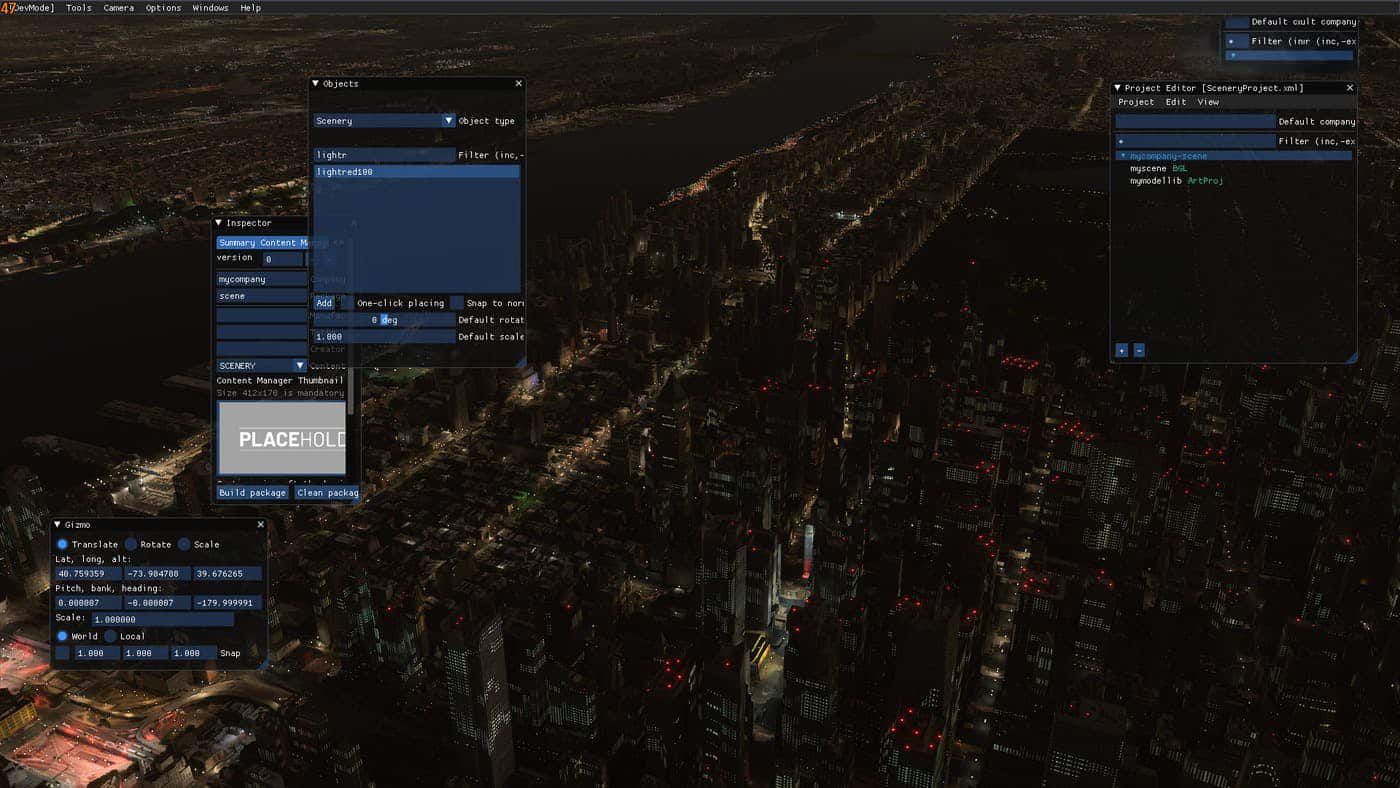Viewport: 1400px width, 788px height.
Task: Collapse the Inspector panel with its title triangle
Action: pos(219,223)
